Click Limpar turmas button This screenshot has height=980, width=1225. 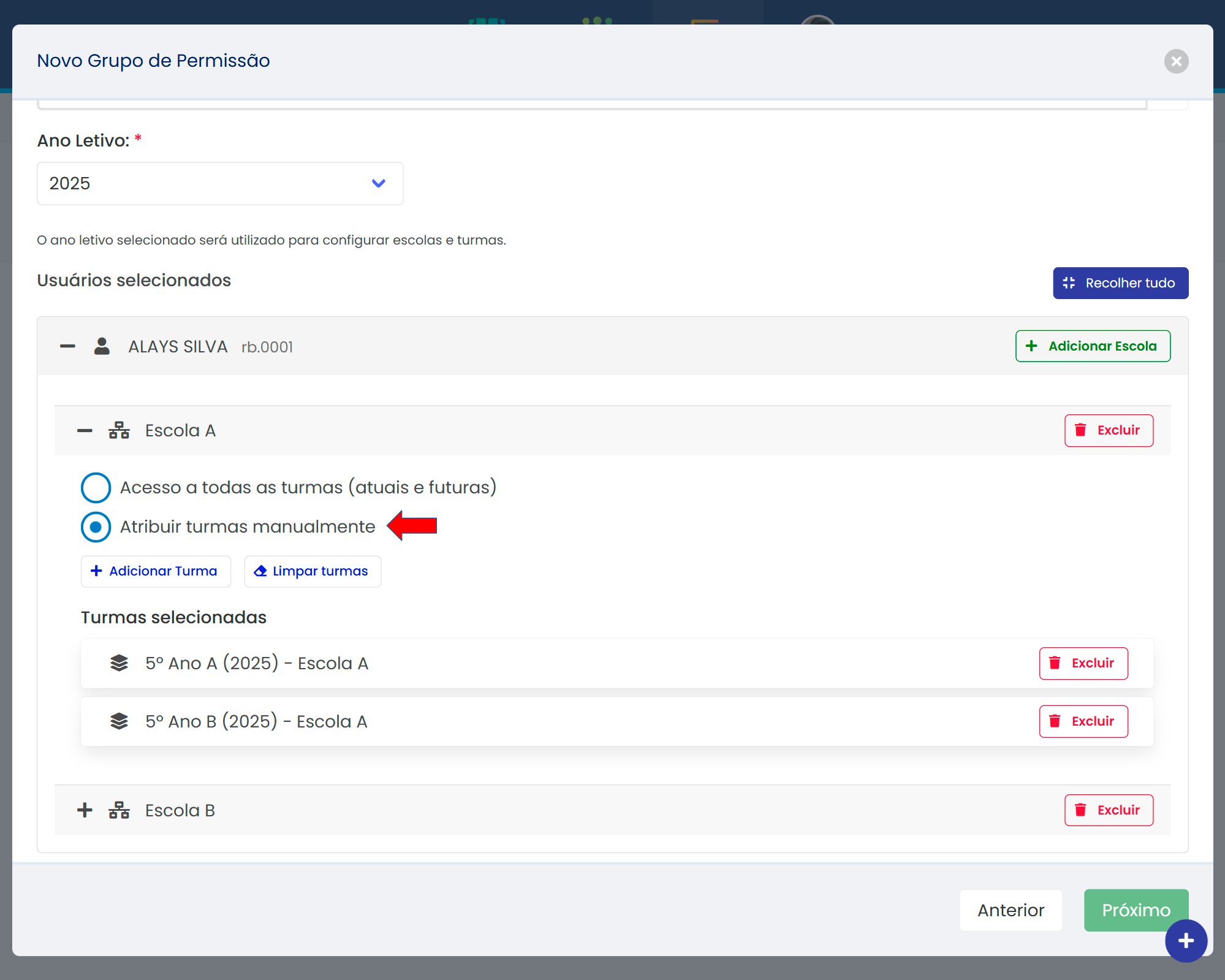[x=313, y=571]
